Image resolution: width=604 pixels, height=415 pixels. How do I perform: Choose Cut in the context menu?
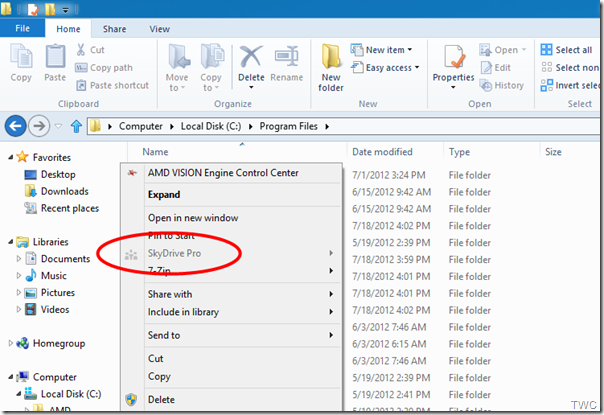231,359
